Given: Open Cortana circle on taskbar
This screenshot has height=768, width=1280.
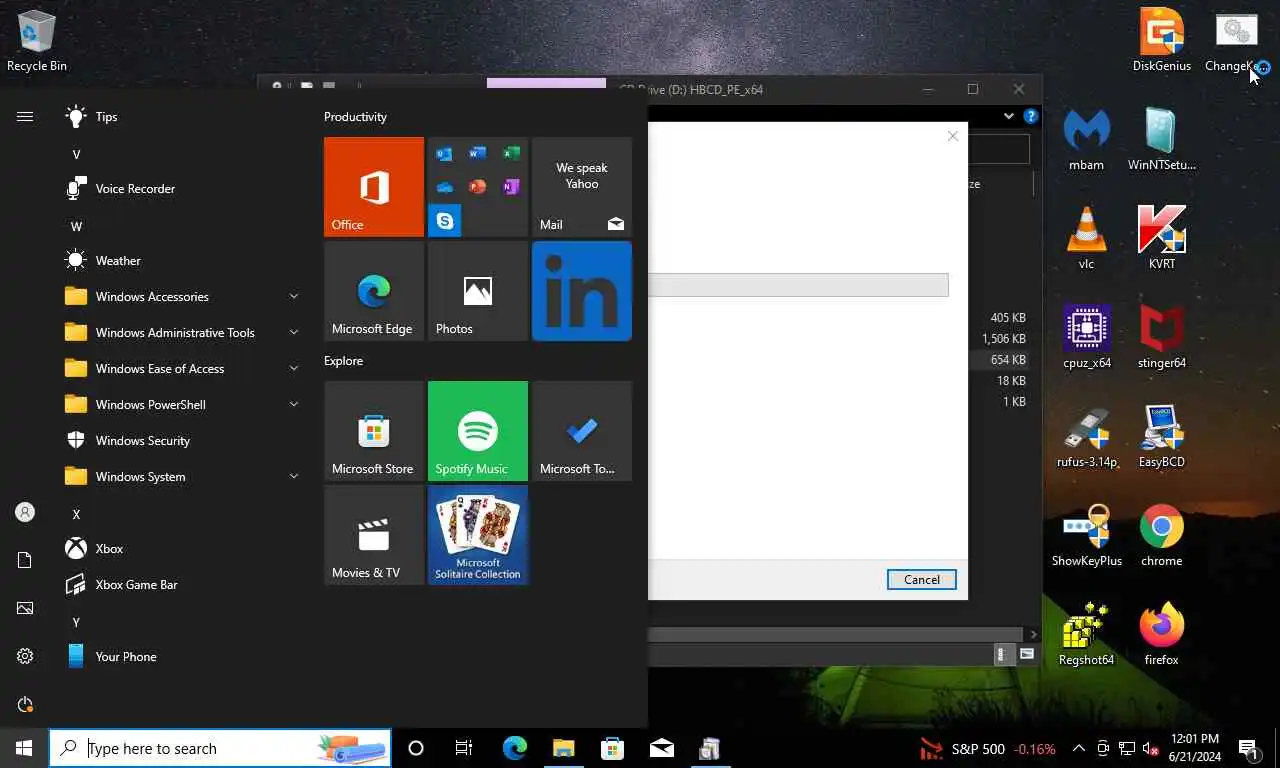Looking at the screenshot, I should coord(416,748).
